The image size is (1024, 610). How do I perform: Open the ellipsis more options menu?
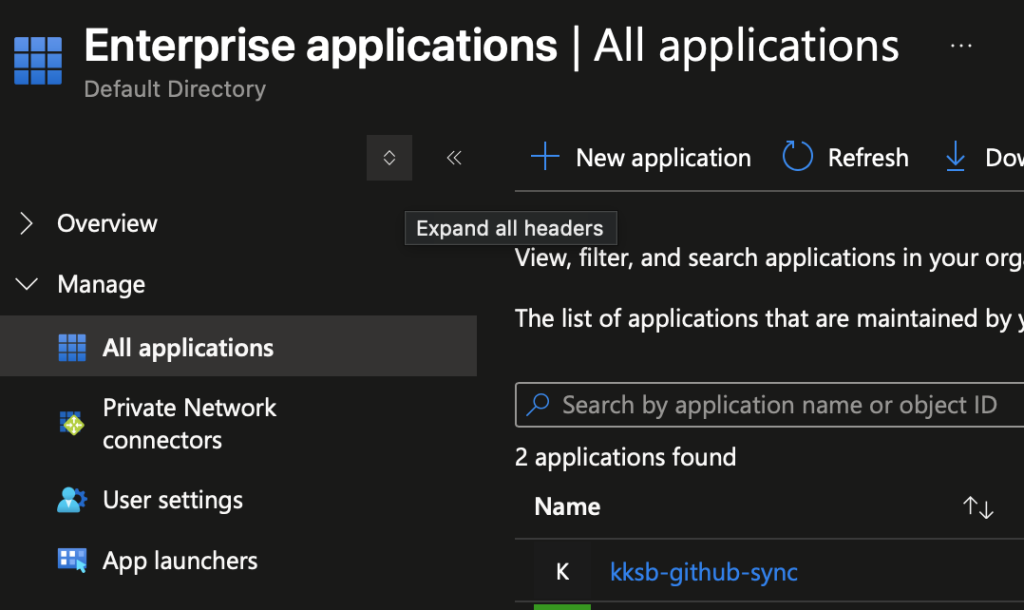tap(961, 46)
